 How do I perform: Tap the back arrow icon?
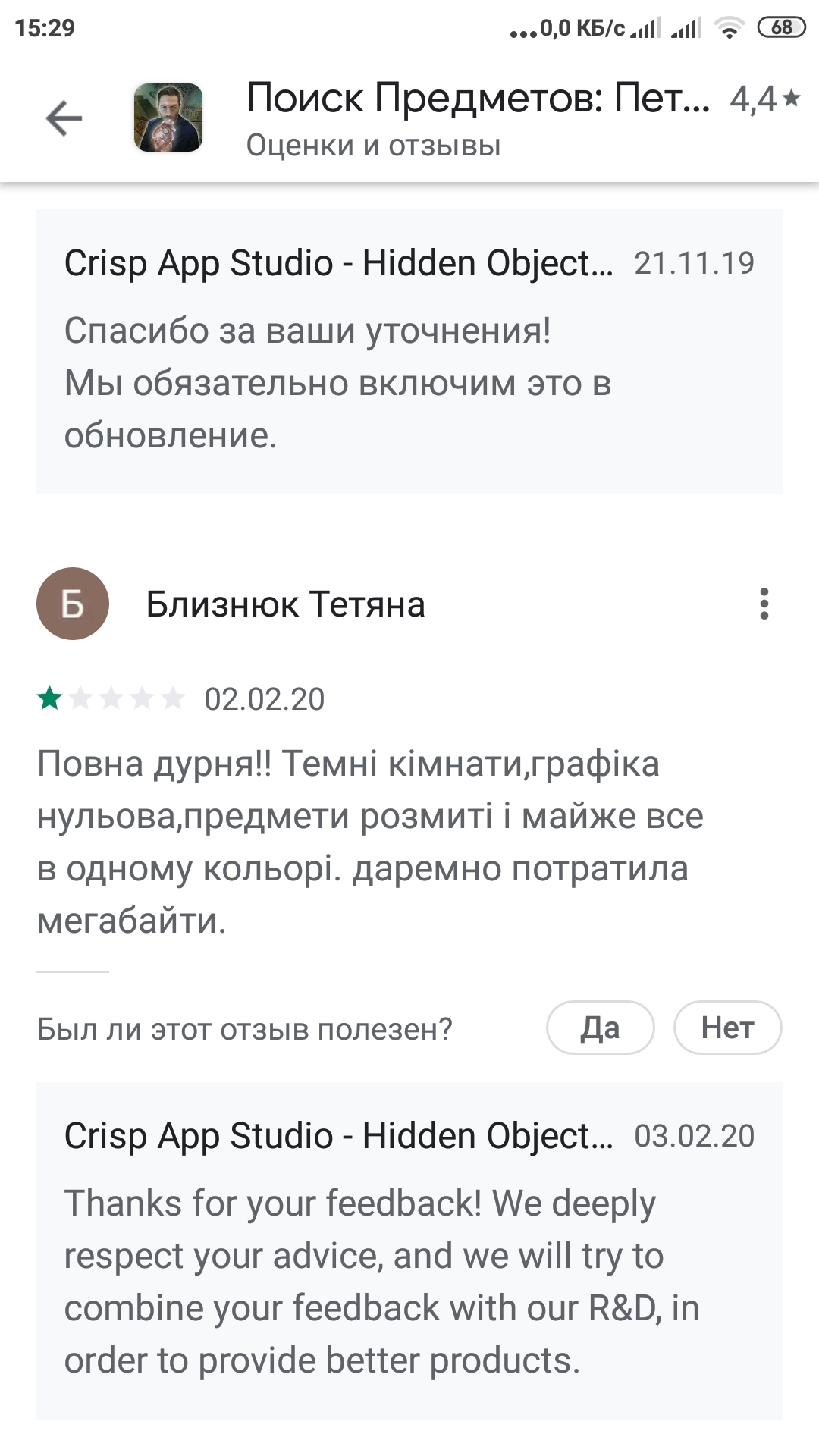pyautogui.click(x=64, y=118)
